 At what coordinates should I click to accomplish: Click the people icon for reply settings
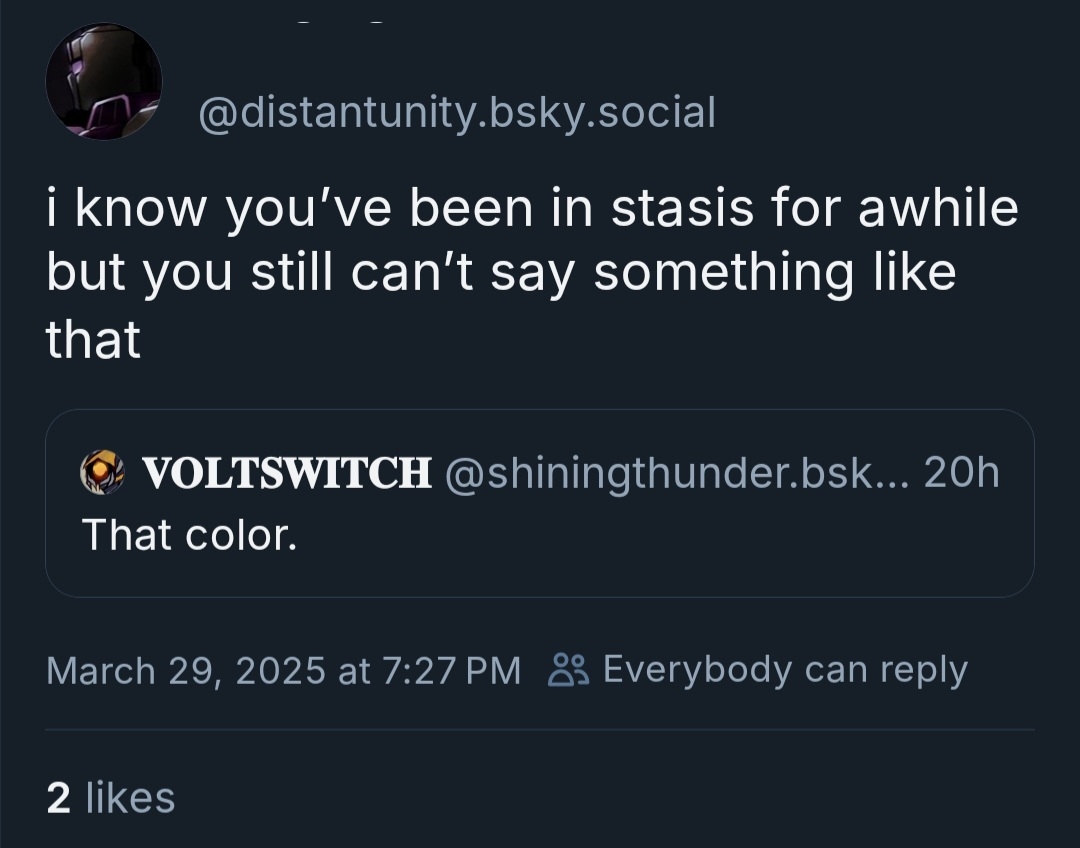click(x=568, y=669)
